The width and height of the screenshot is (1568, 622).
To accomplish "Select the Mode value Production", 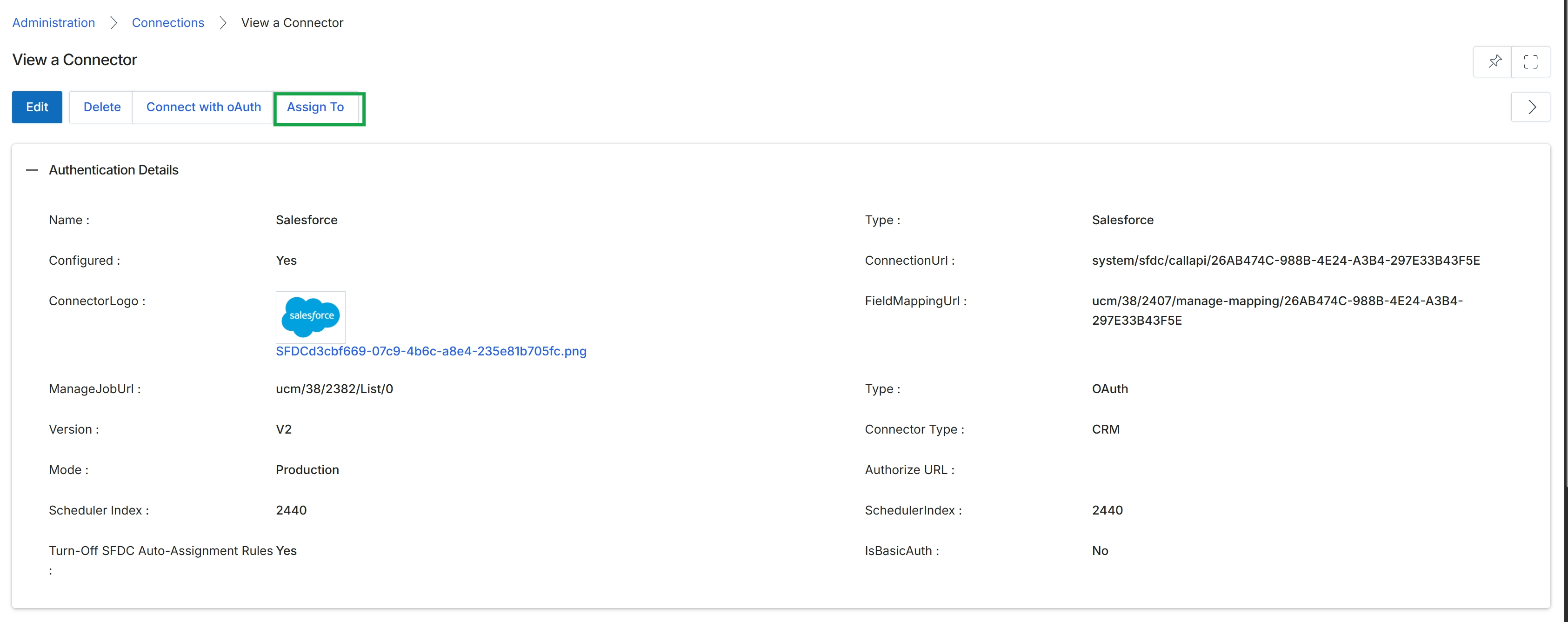I will pos(307,470).
